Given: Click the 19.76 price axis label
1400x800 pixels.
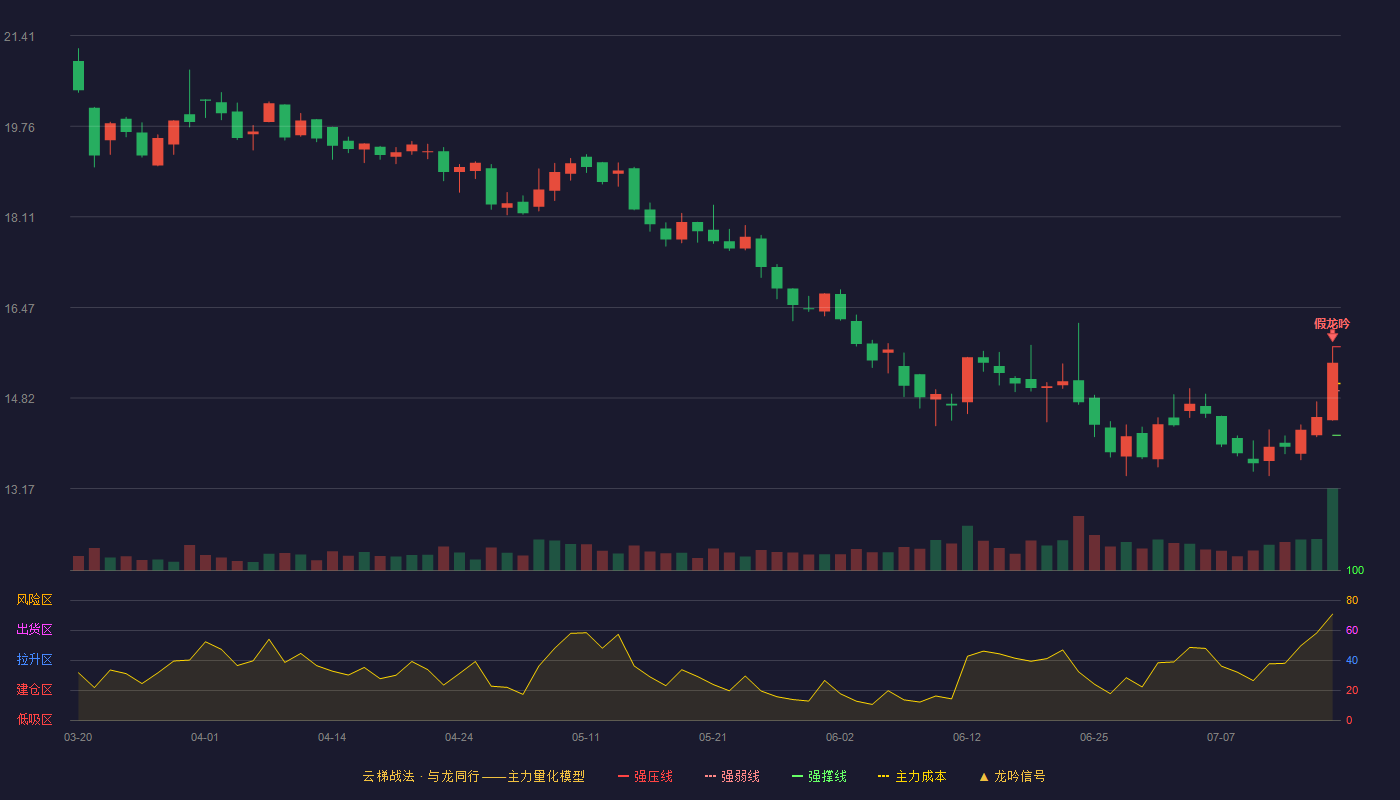Looking at the screenshot, I should (x=19, y=127).
